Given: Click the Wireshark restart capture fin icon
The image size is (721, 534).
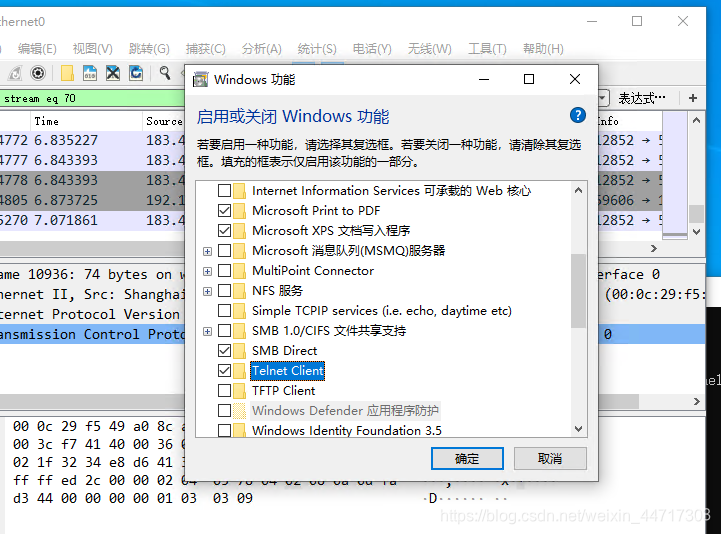Looking at the screenshot, I should pos(16,73).
